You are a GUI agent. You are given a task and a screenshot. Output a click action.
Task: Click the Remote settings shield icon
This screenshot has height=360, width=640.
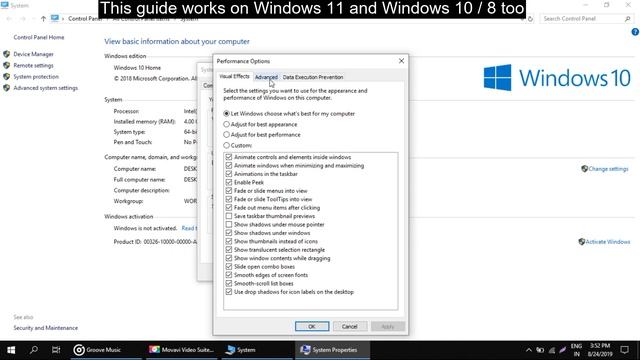7,65
